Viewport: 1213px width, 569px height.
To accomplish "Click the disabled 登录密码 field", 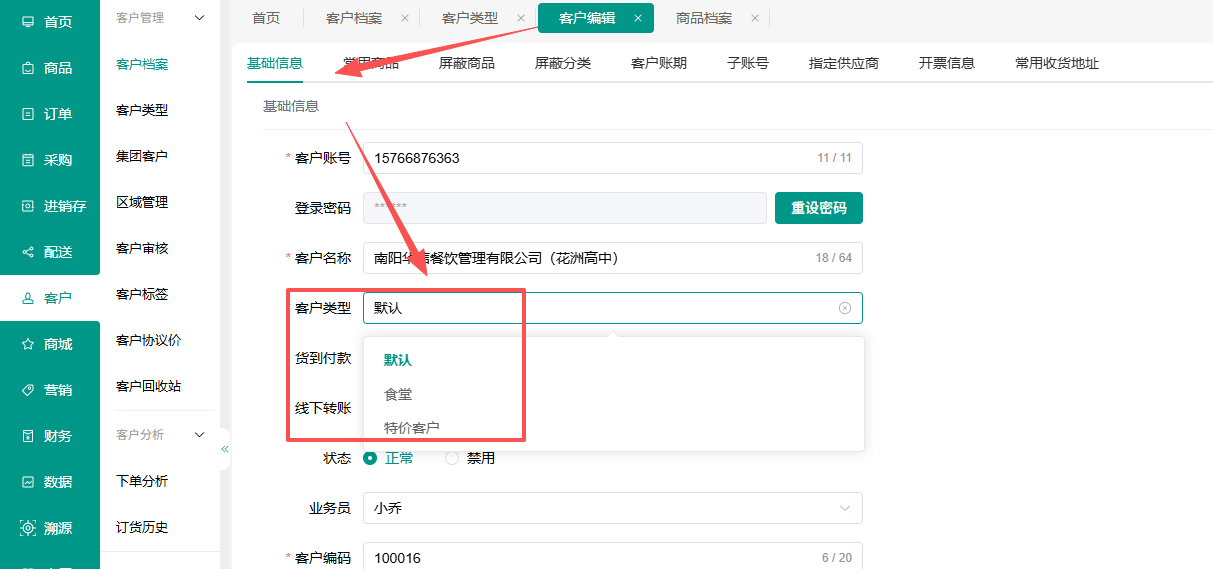I will [564, 208].
